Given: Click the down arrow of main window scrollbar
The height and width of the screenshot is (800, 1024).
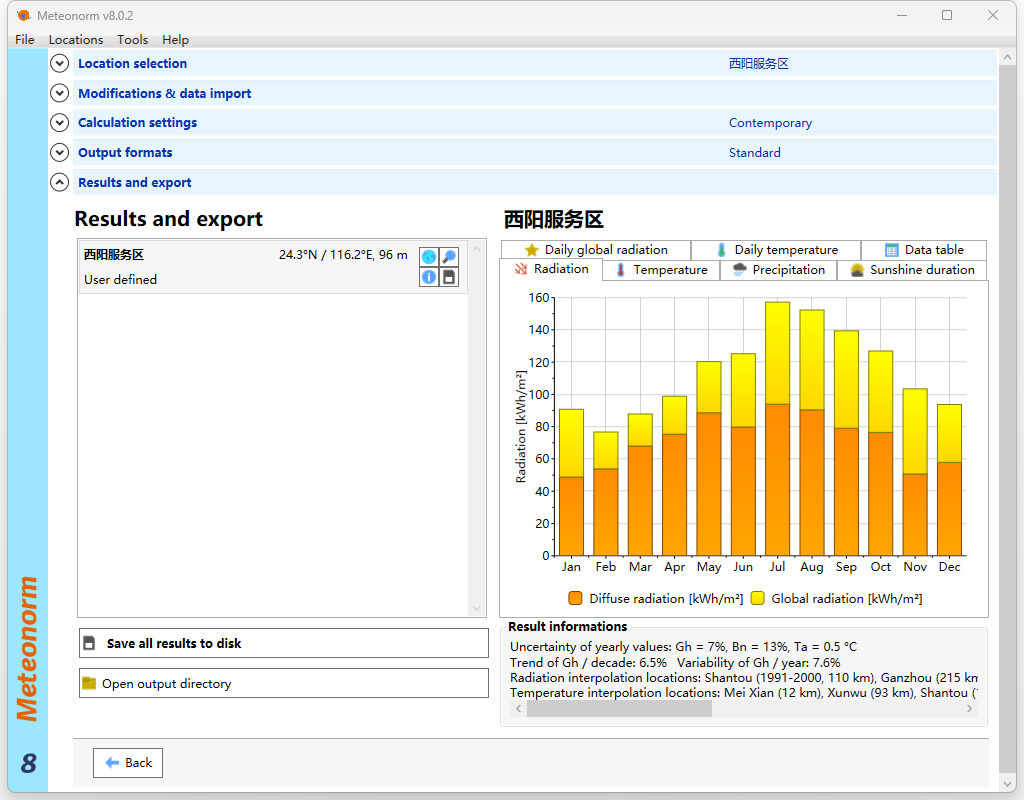Looking at the screenshot, I should (x=1007, y=782).
